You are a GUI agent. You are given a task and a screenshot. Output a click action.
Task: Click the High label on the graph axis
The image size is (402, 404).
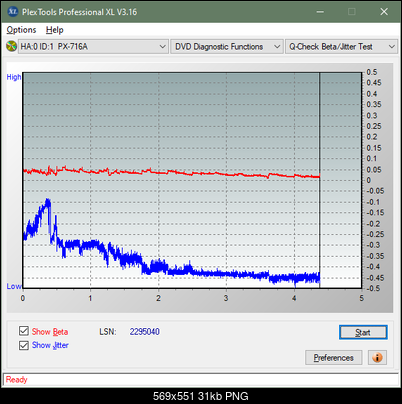[14, 77]
